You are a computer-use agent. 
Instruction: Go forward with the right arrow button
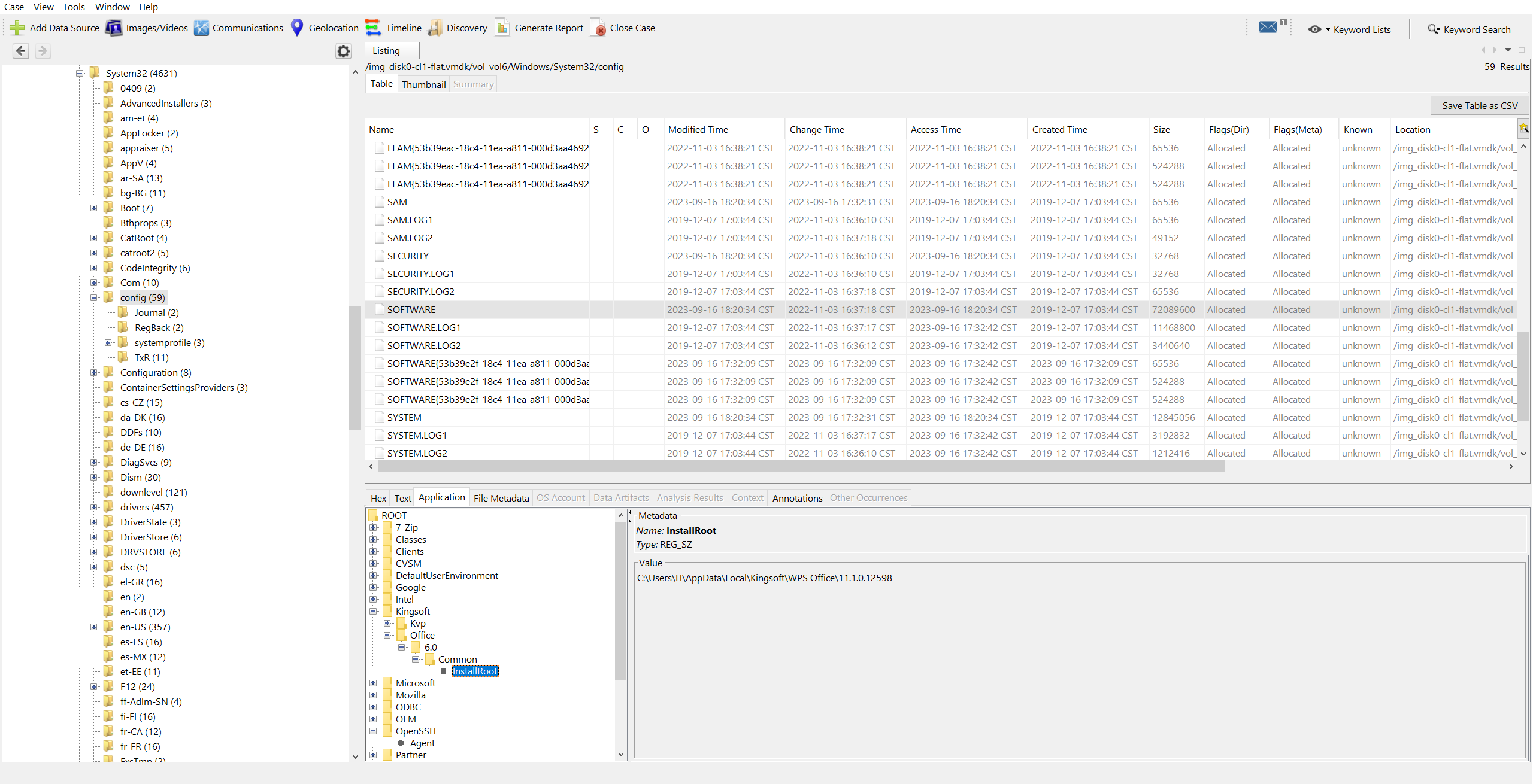tap(43, 51)
